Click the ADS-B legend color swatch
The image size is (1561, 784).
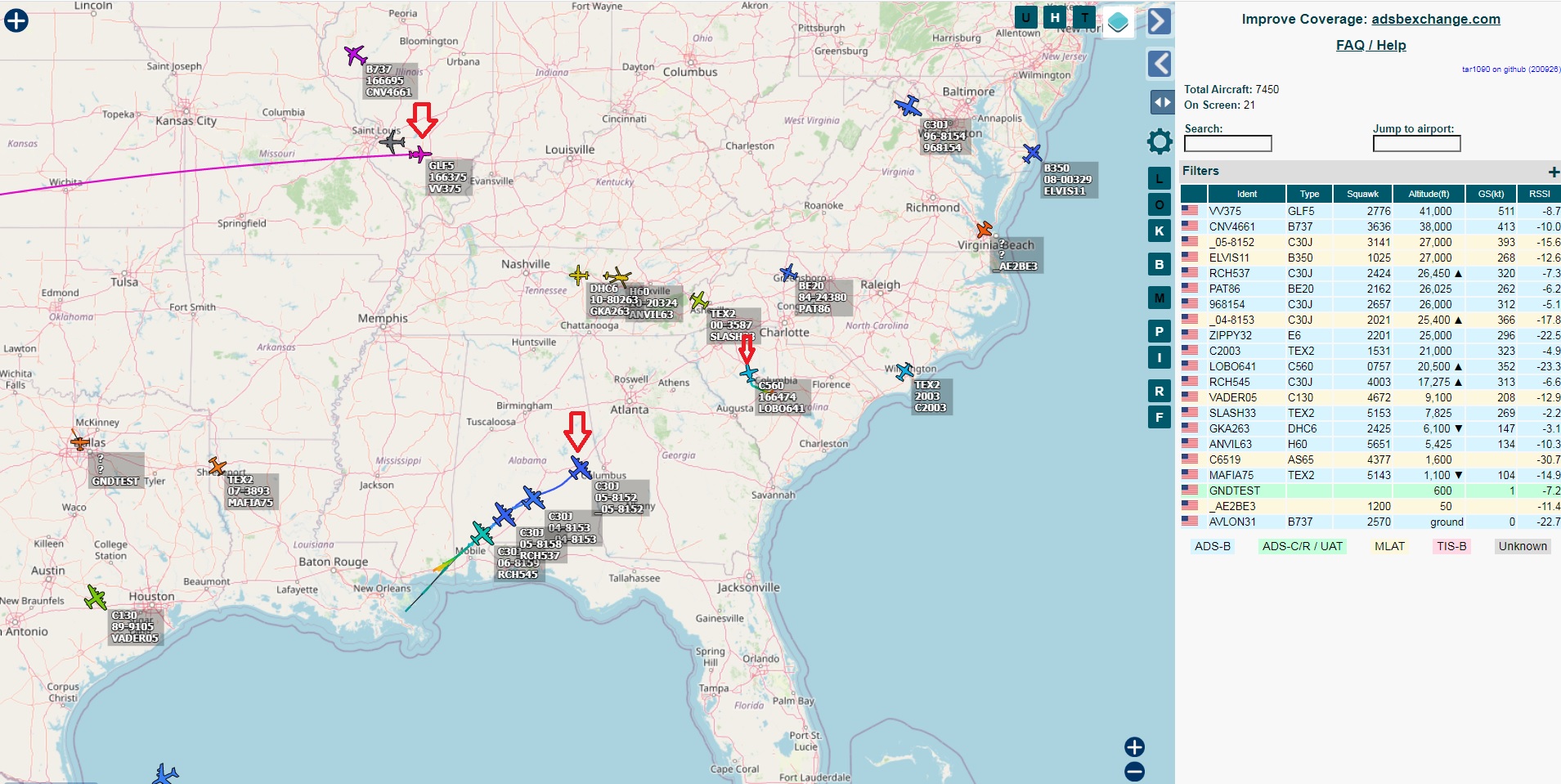(x=1213, y=546)
